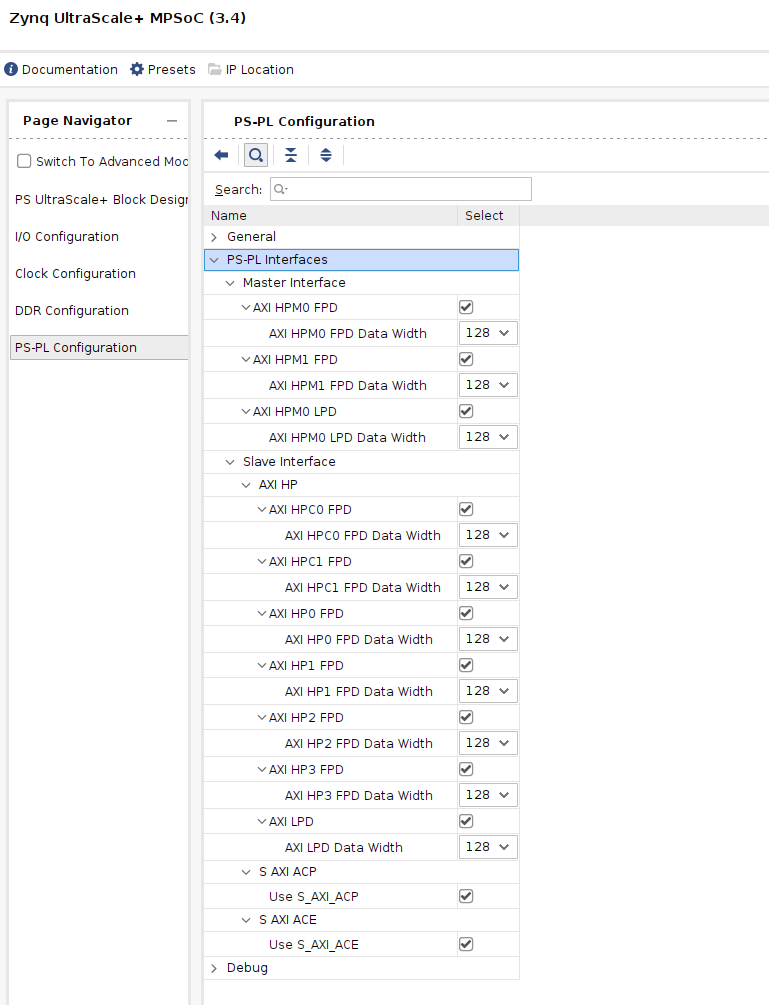Open AXI HPC1 FPD Data Width dropdown
Viewport: 769px width, 1005px height.
tap(488, 586)
